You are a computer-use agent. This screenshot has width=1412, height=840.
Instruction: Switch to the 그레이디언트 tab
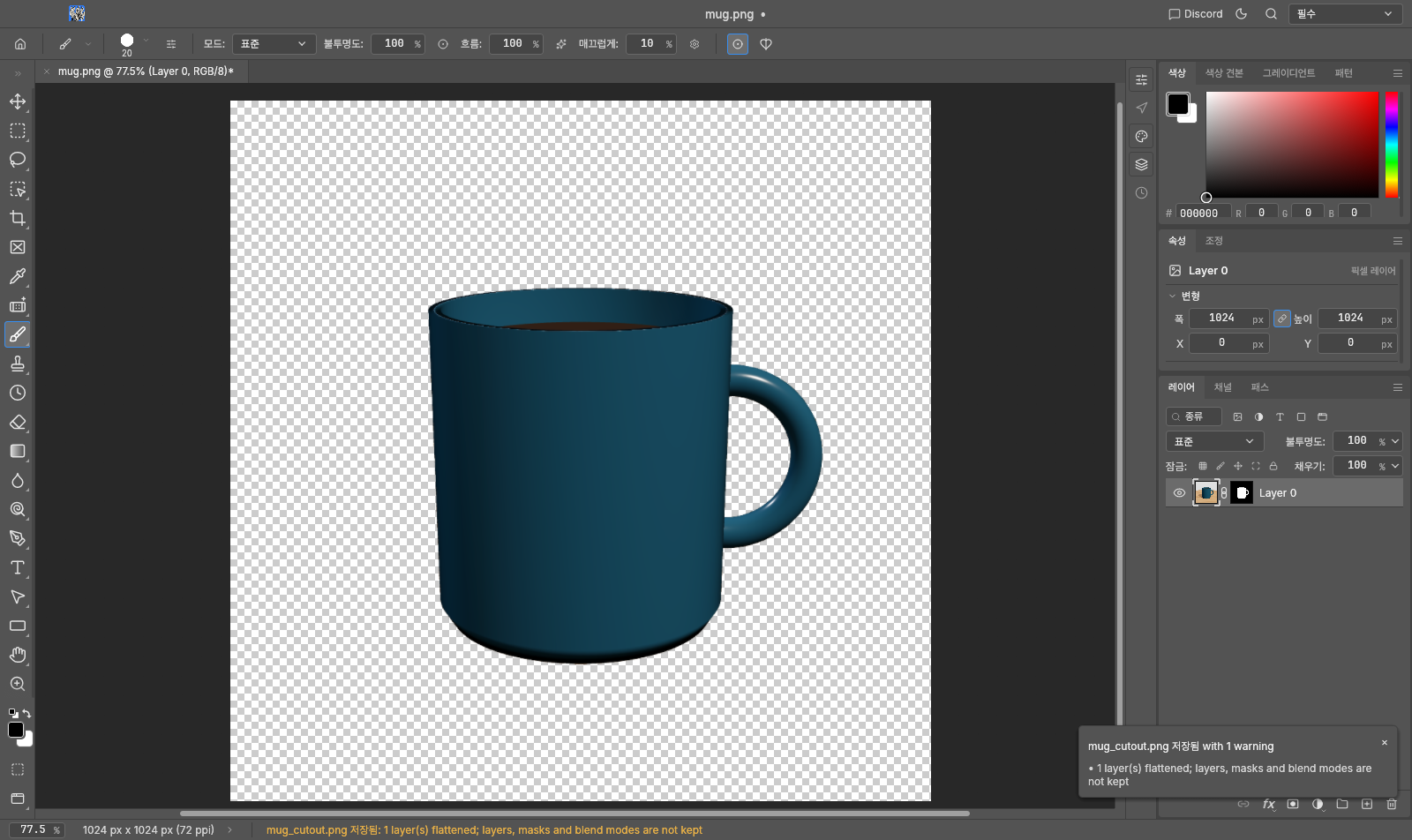coord(1288,73)
